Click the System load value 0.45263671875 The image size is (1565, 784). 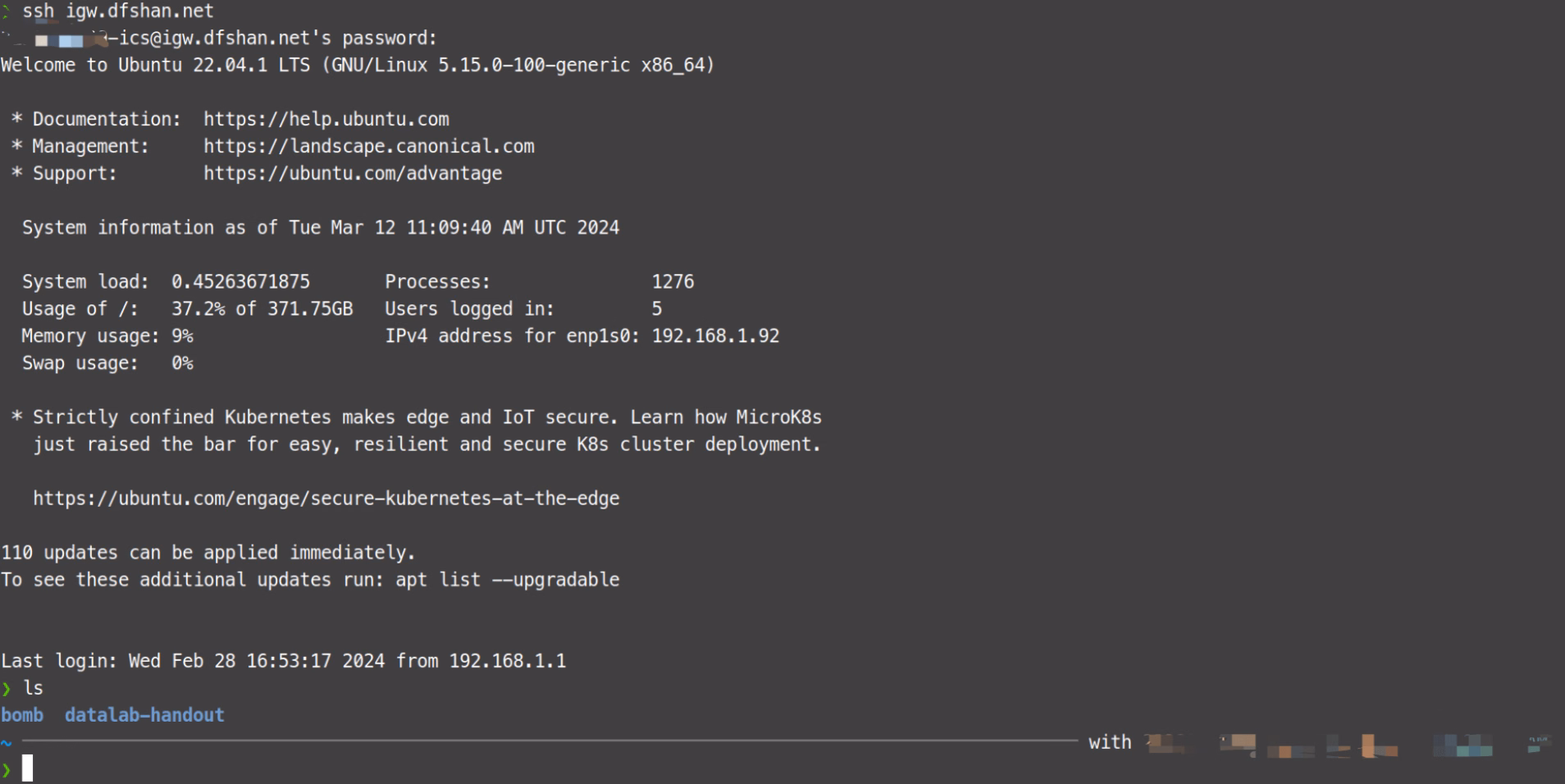(x=240, y=282)
